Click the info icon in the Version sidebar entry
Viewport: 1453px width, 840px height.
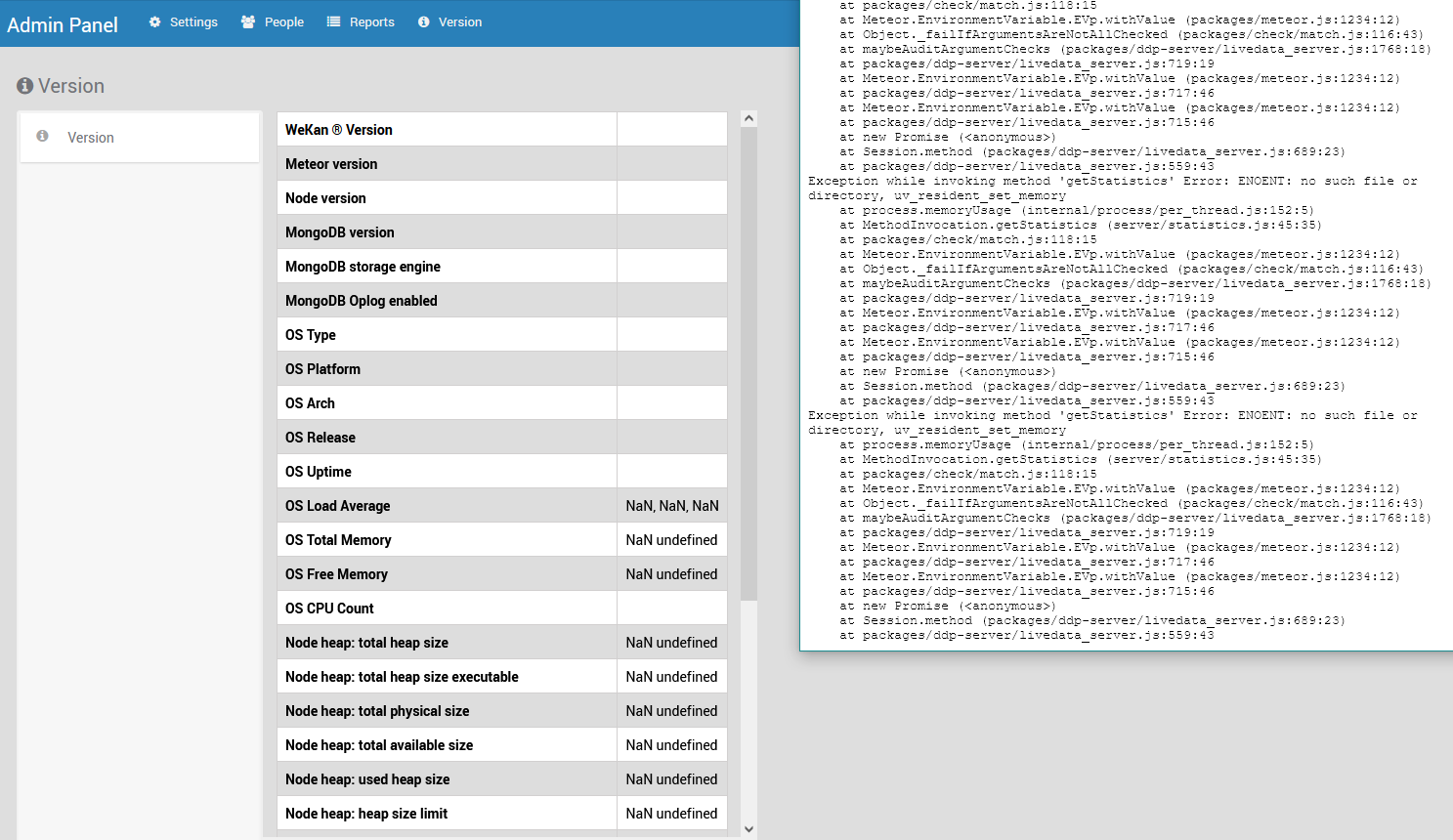coord(41,137)
